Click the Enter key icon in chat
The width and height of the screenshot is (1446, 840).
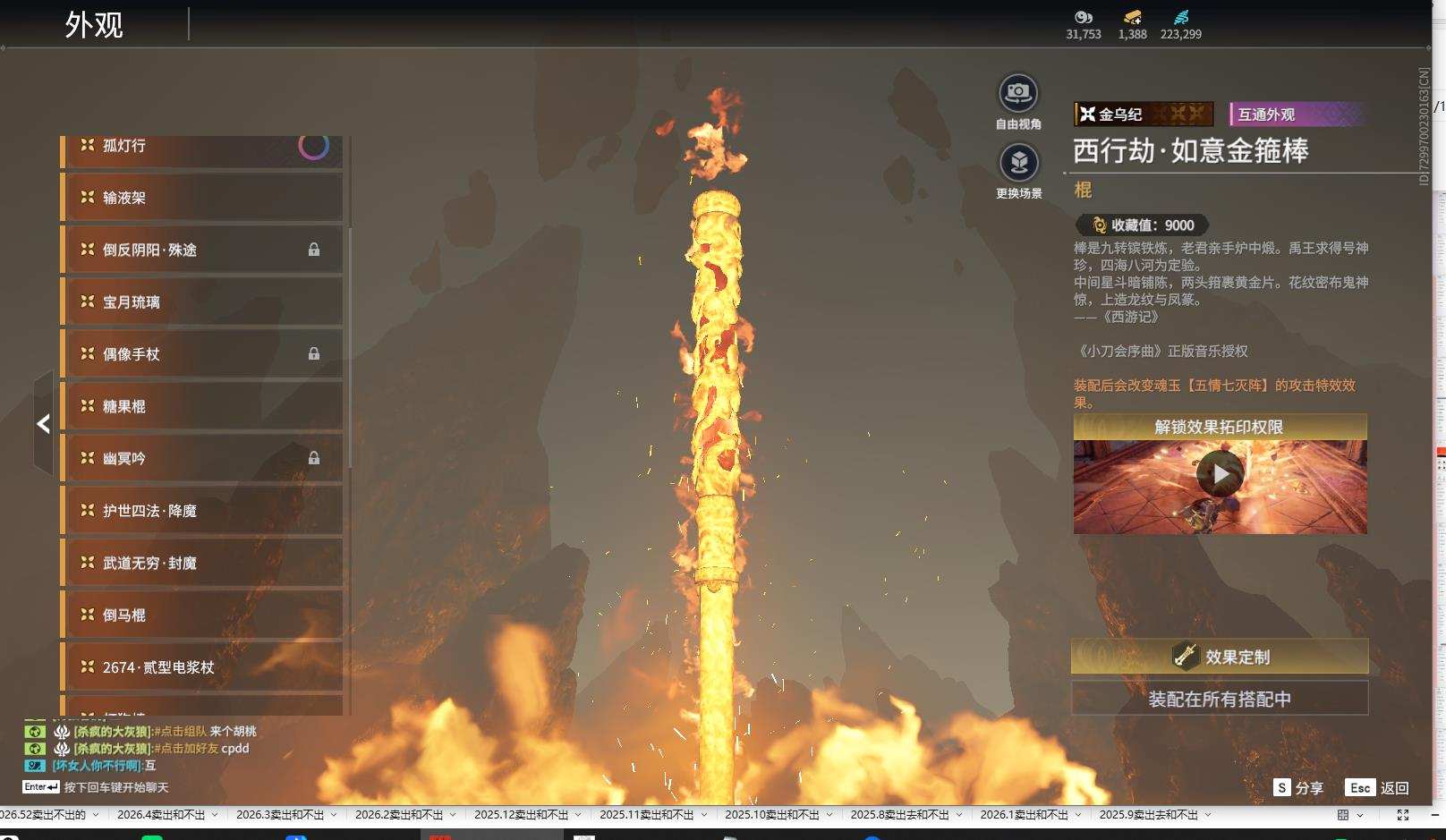click(41, 787)
